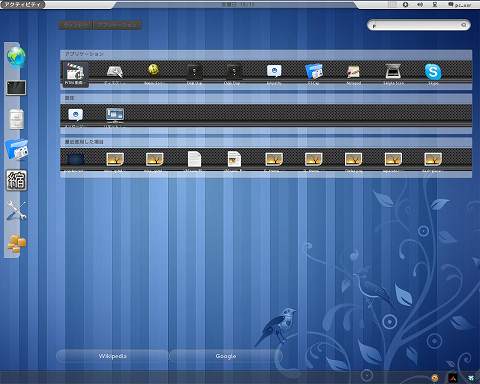Screen dimensions: 480x384
Task: Switch to the applications view tab
Action: pos(118,25)
